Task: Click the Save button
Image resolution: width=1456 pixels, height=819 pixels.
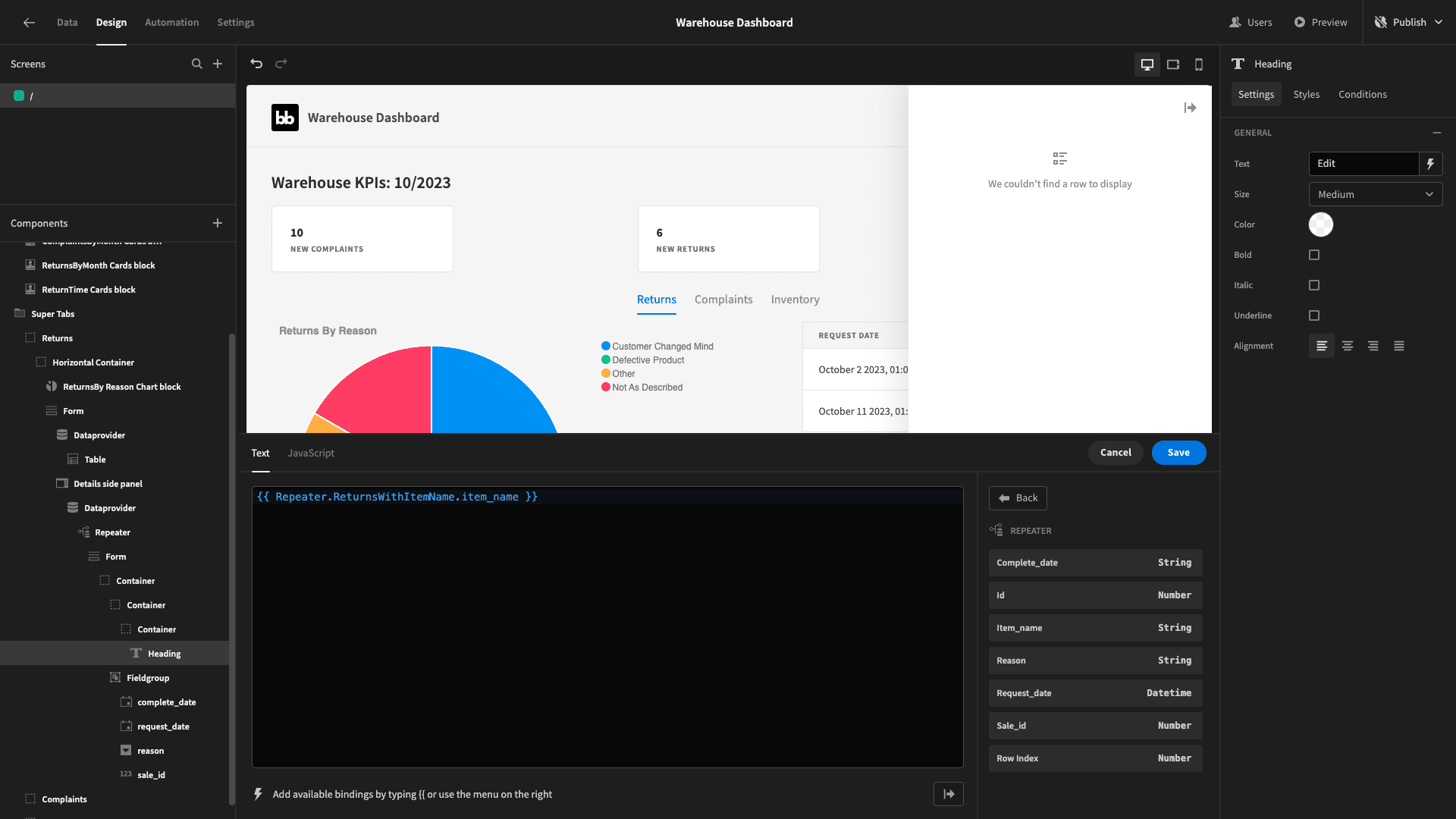Action: (1178, 453)
